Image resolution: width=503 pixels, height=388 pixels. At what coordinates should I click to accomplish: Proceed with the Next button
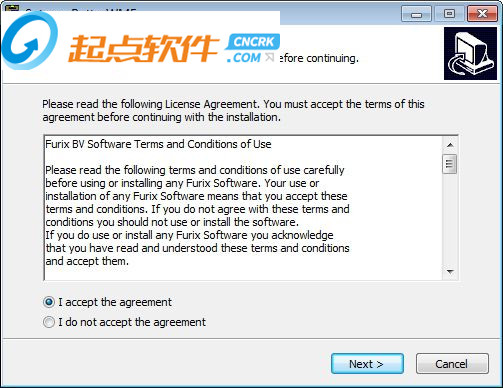367,364
